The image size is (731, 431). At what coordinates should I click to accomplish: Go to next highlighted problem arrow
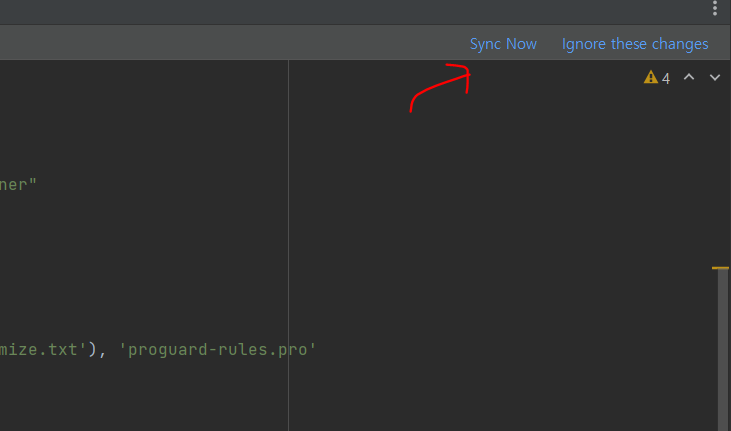[x=715, y=77]
